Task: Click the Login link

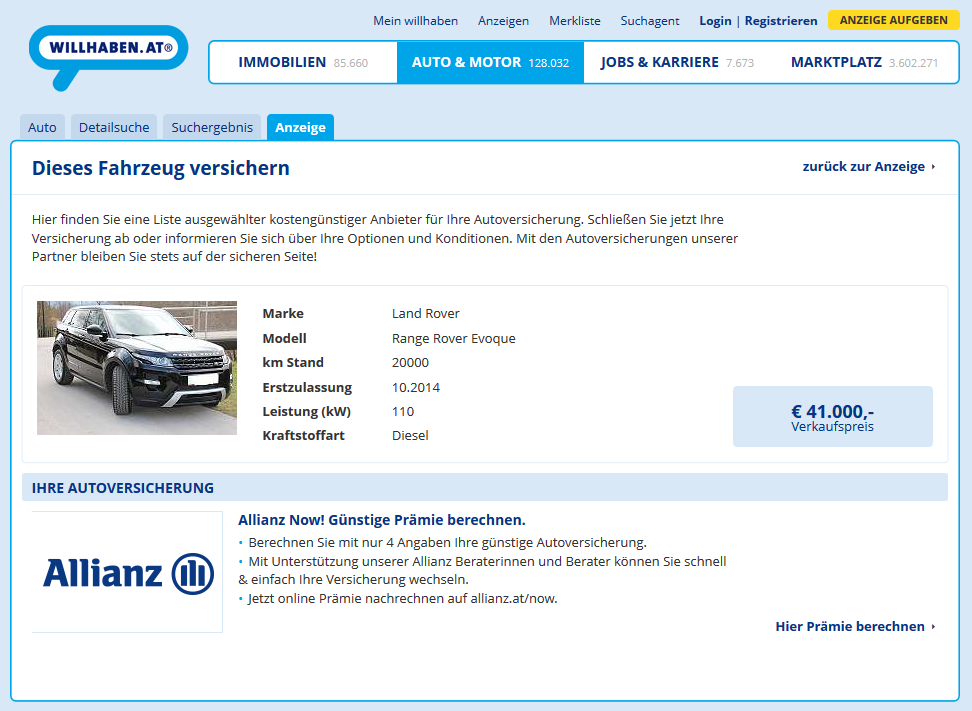Action: click(715, 20)
